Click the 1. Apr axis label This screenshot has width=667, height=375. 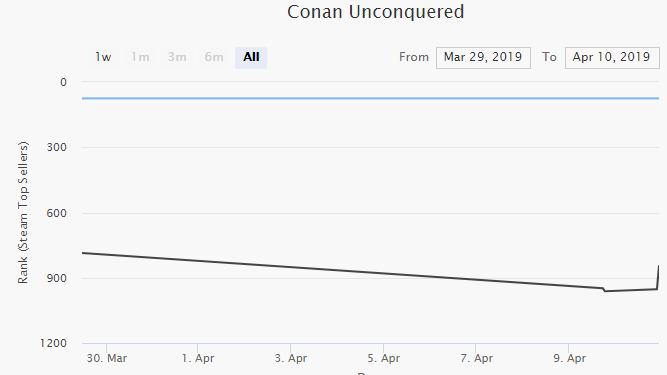tap(198, 358)
